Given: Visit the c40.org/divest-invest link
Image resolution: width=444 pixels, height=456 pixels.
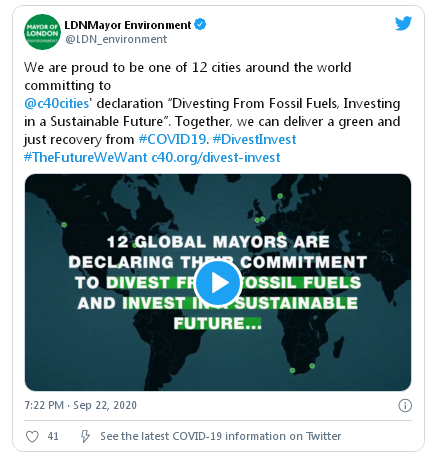Looking at the screenshot, I should coord(216,157).
